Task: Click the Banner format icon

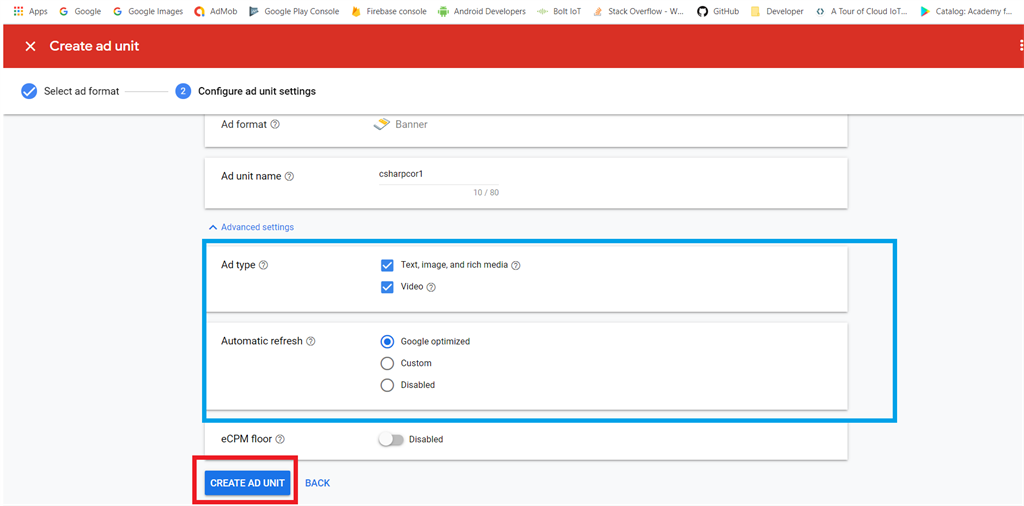Action: coord(381,124)
